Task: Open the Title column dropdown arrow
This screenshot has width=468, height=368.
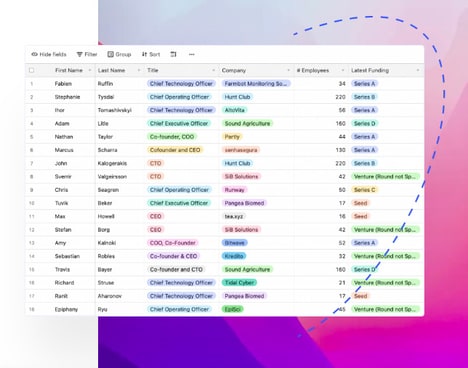Action: click(x=214, y=70)
